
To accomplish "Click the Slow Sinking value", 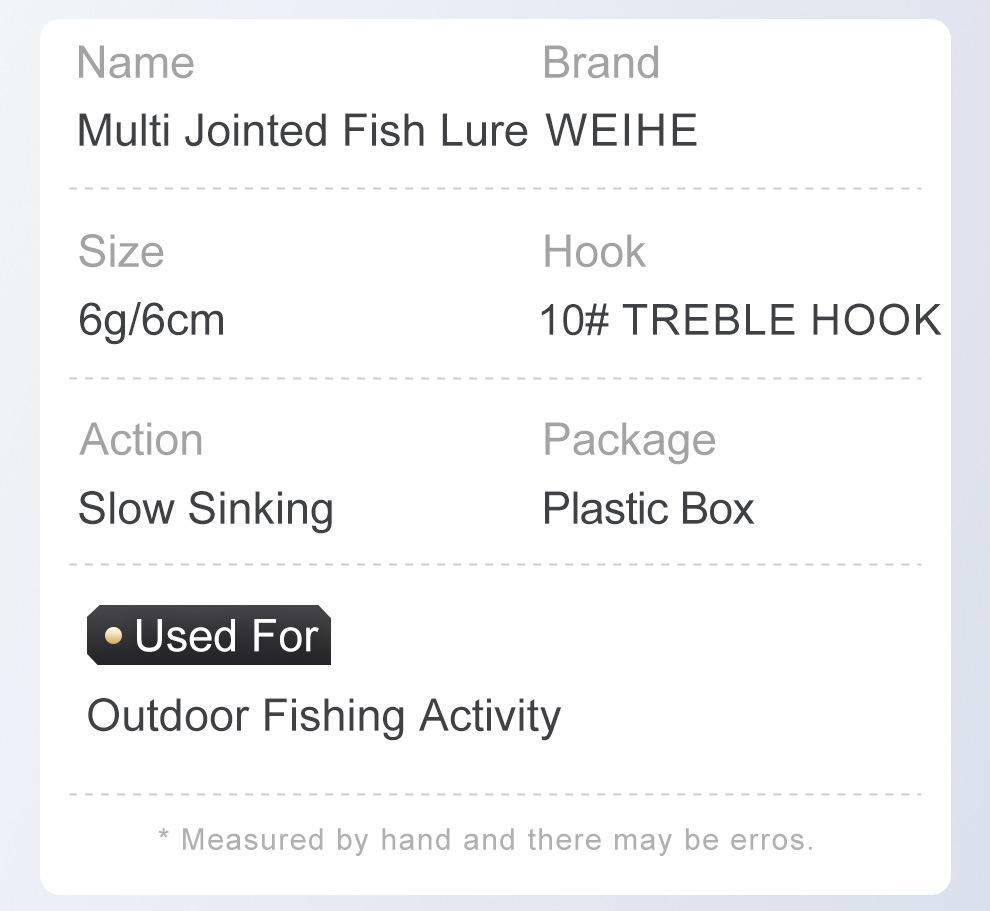I will coord(205,509).
